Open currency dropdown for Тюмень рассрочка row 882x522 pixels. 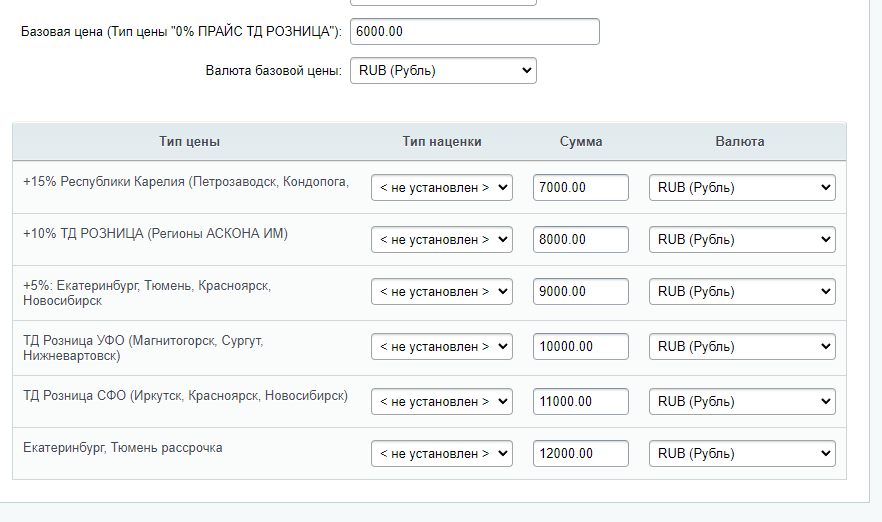[741, 453]
